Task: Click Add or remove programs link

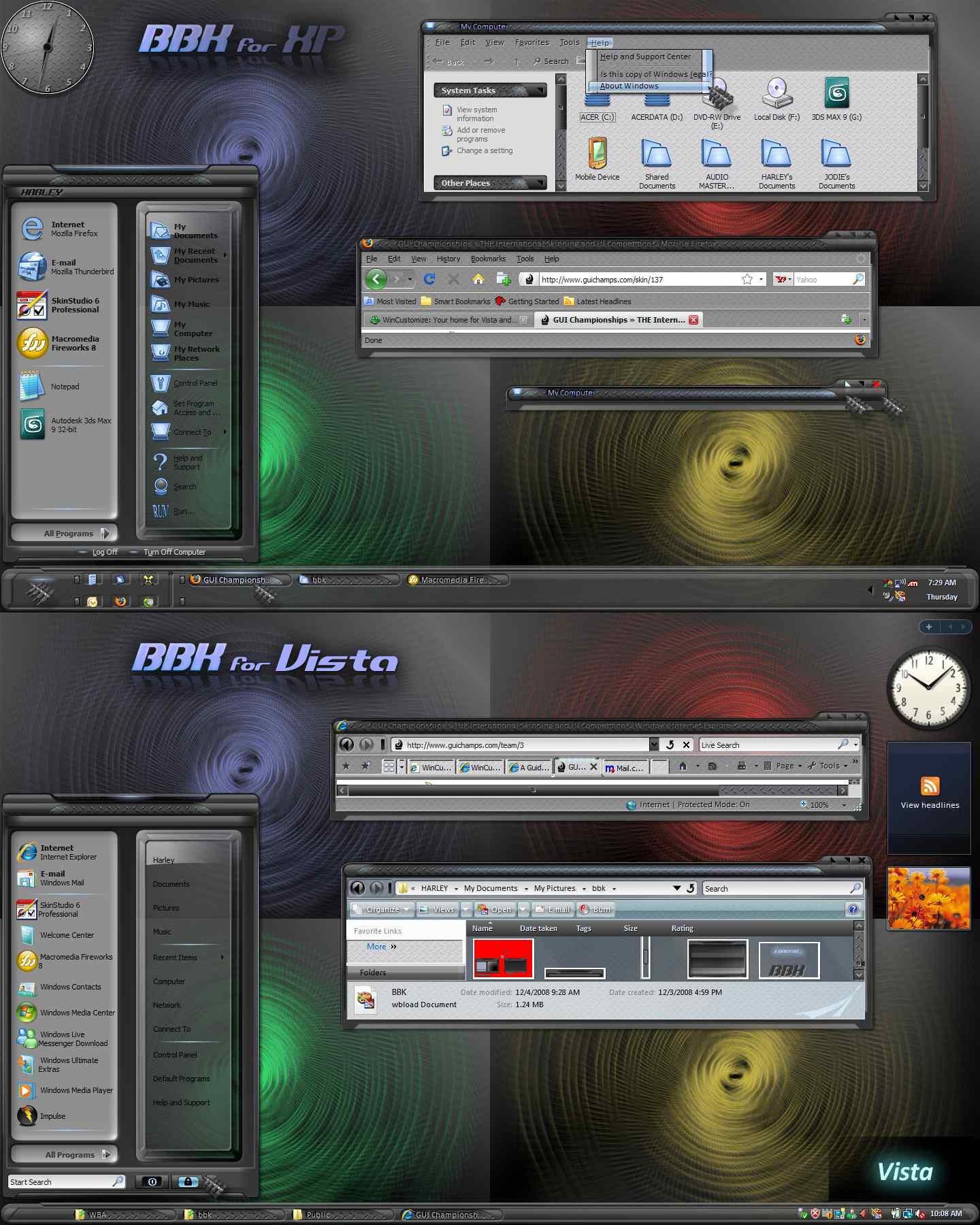Action: (x=480, y=134)
